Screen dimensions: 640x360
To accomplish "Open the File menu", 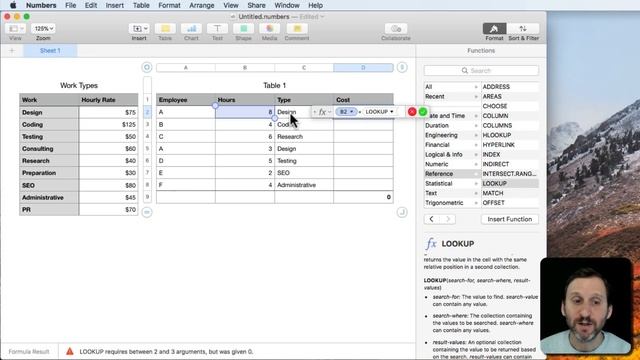I will (71, 5).
